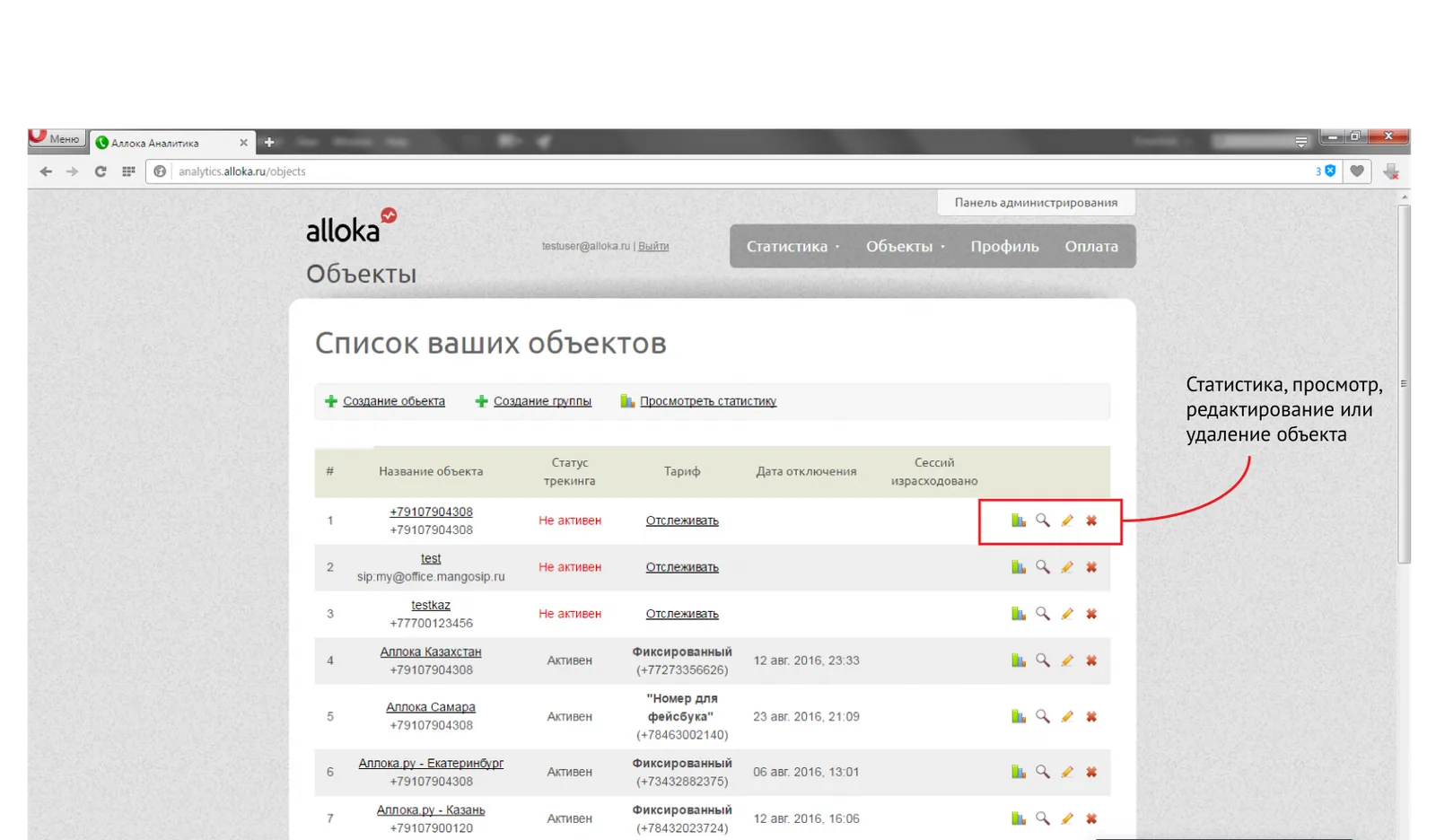View Аллока.ру - Екатеринбург object details
This screenshot has width=1436, height=840.
1042,772
